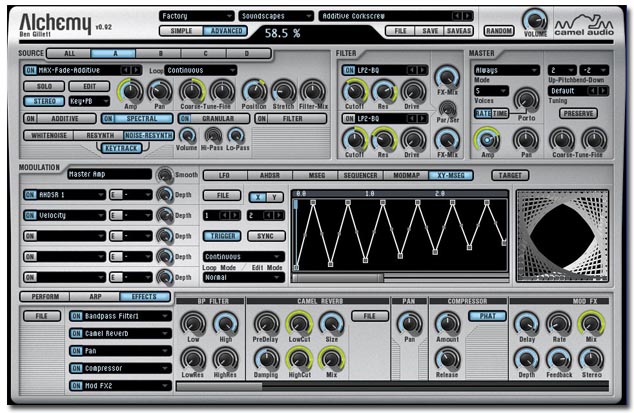
Task: Click the master Volume knob
Action: [535, 20]
